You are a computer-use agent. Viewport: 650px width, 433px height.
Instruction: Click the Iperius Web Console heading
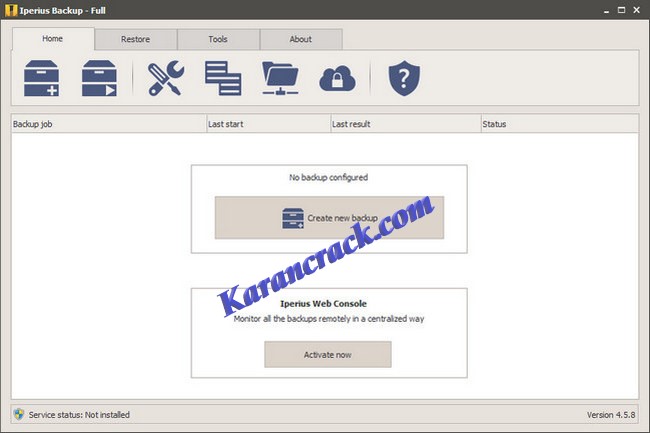[323, 303]
